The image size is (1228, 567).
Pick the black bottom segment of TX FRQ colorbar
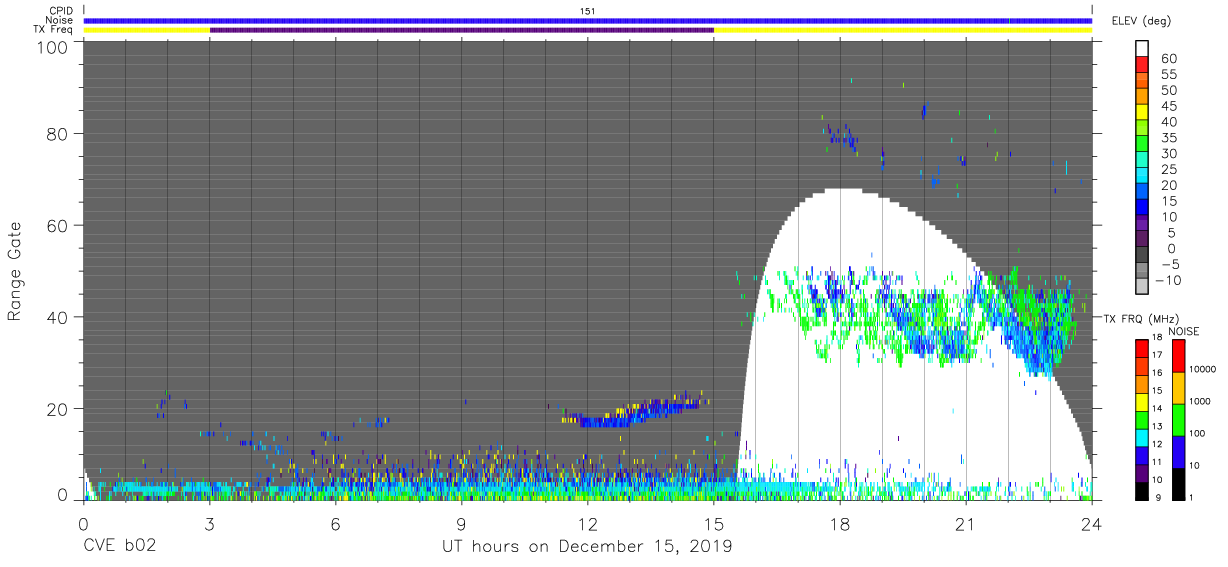[1141, 489]
